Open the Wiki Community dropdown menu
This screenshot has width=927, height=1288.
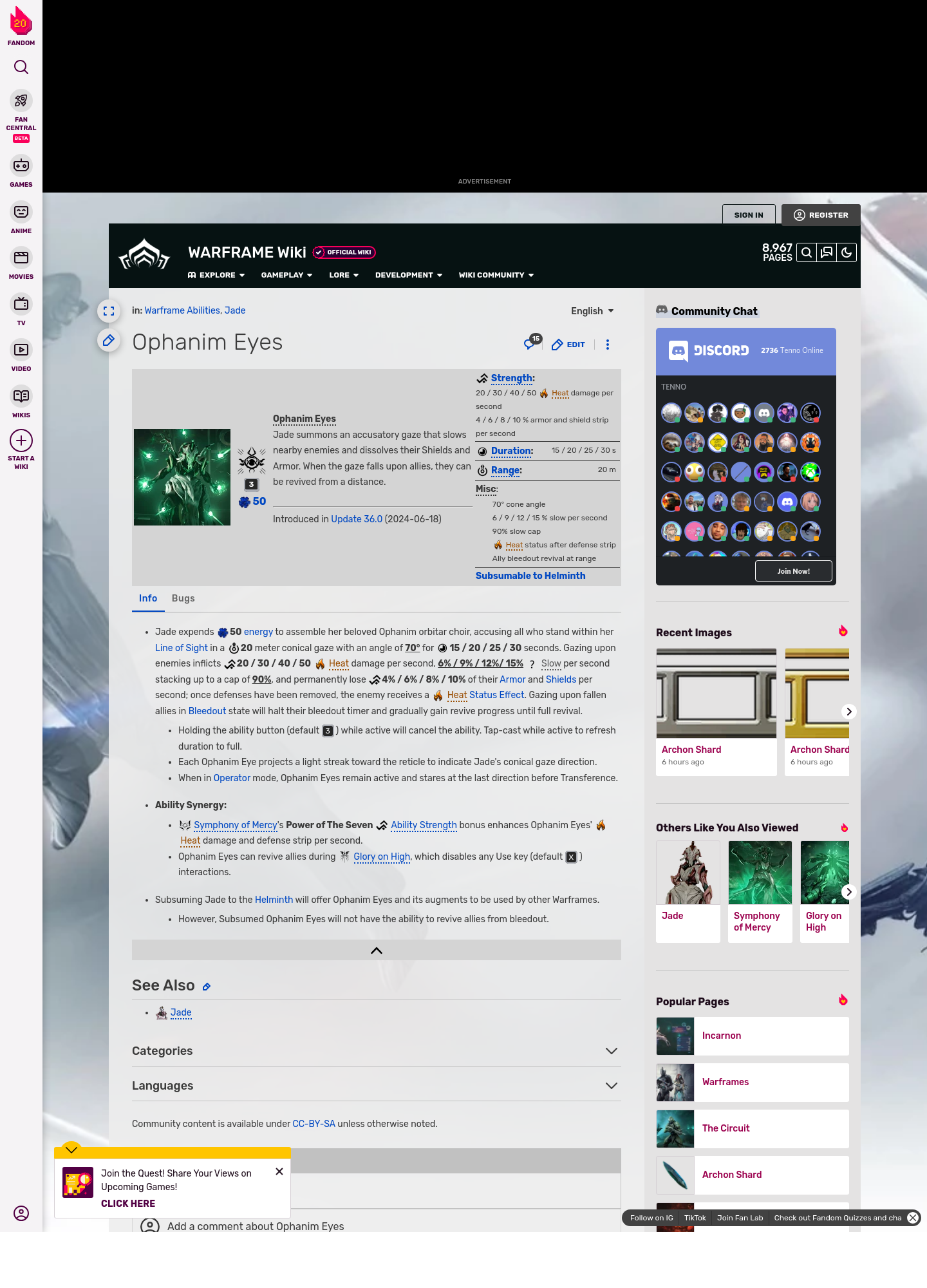[x=496, y=275]
